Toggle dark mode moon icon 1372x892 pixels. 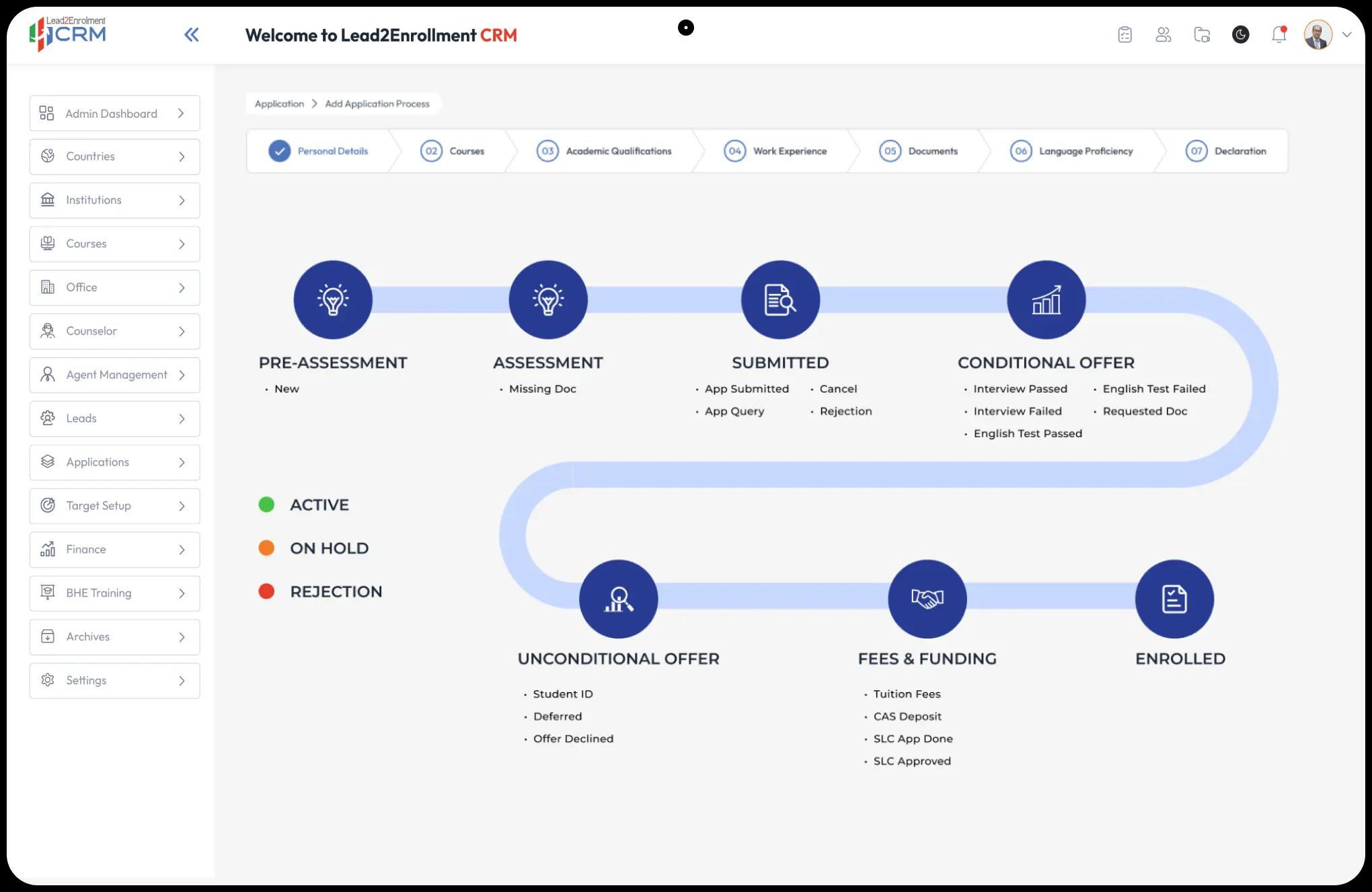pos(1240,35)
